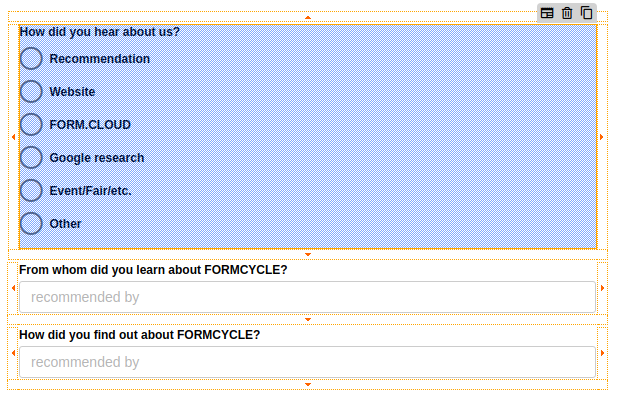Click the arrow below the 'How did you find out' field
This screenshot has height=402, width=619.
(308, 384)
